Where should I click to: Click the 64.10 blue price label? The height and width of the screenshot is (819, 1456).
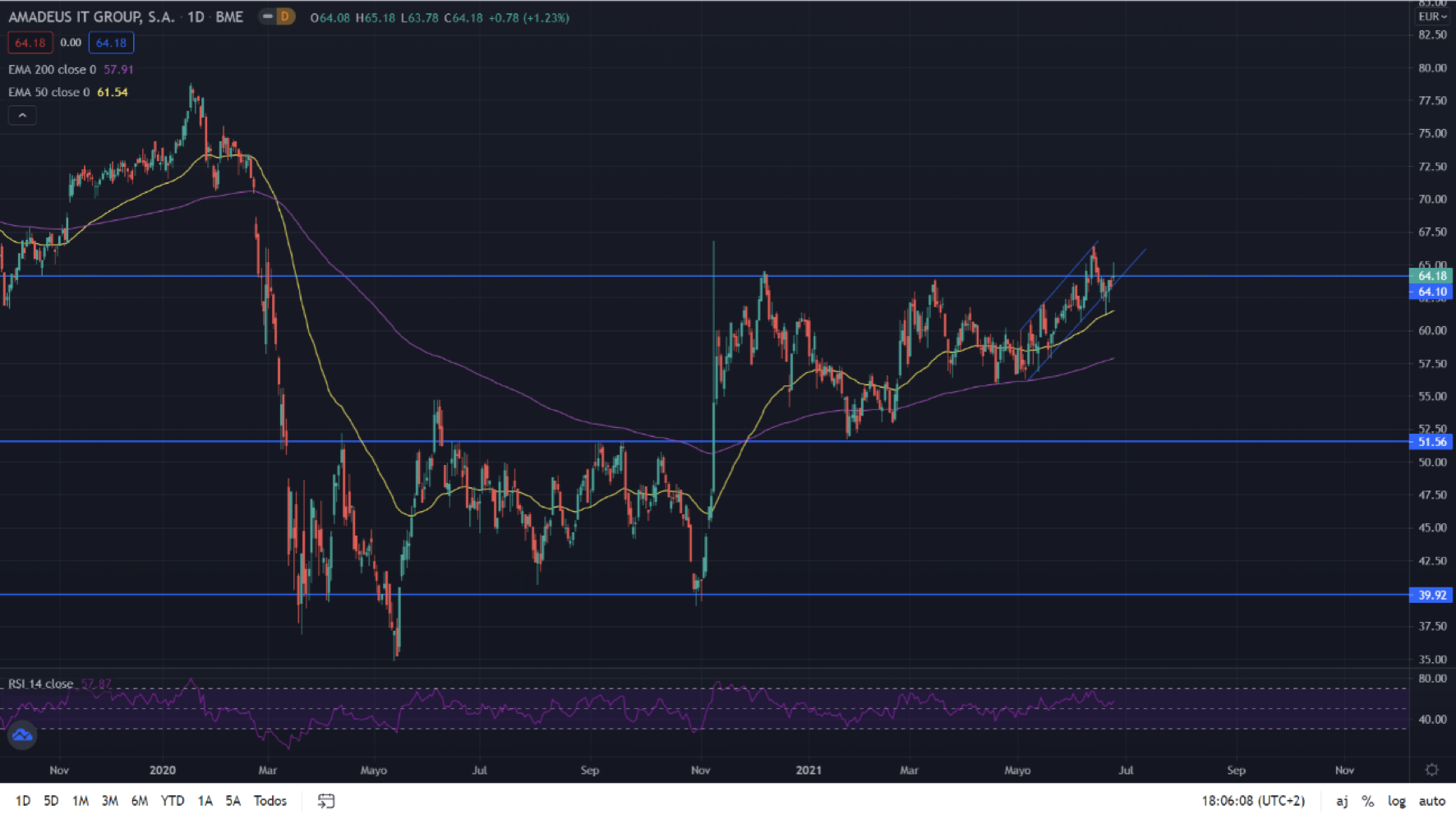click(x=1431, y=292)
